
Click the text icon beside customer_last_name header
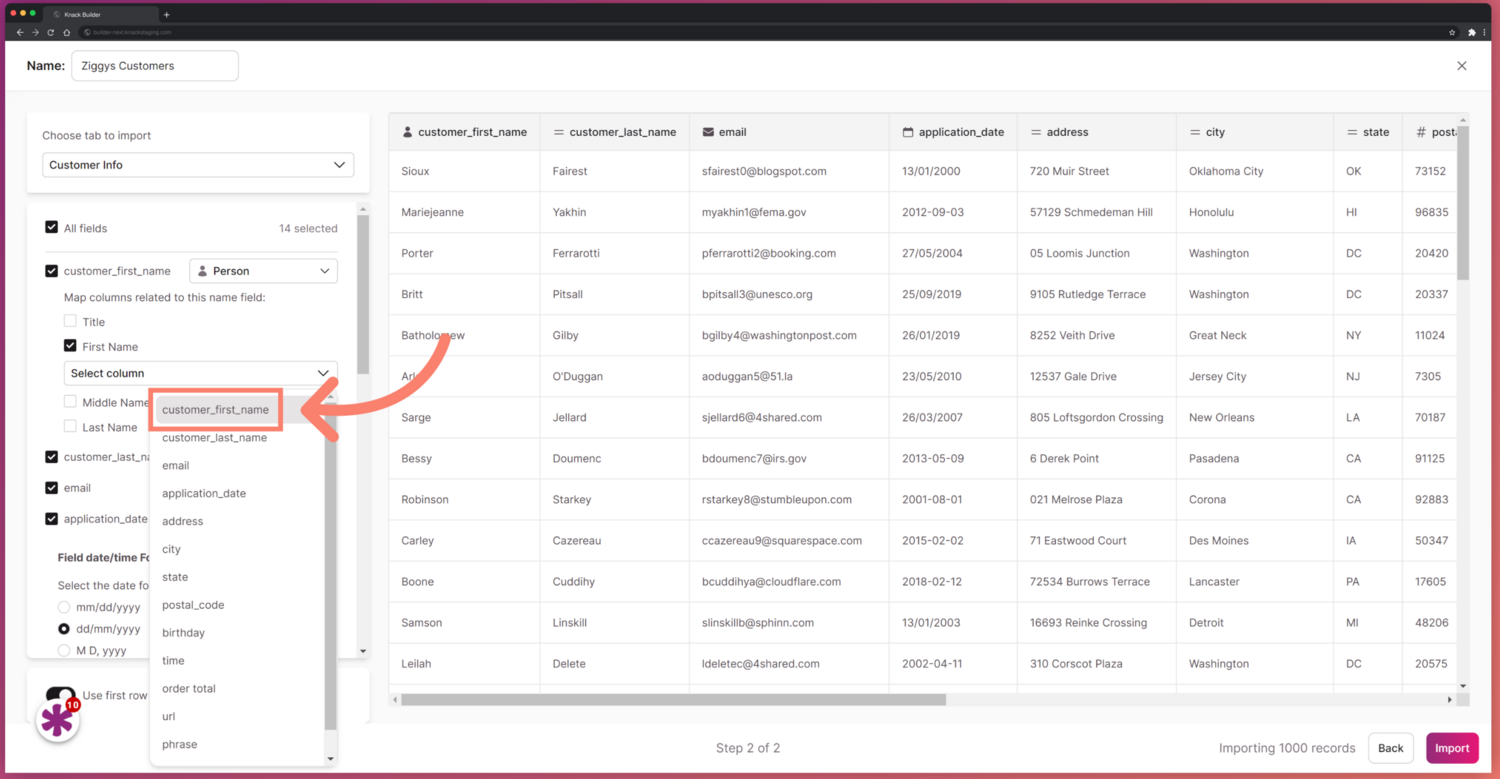(559, 132)
